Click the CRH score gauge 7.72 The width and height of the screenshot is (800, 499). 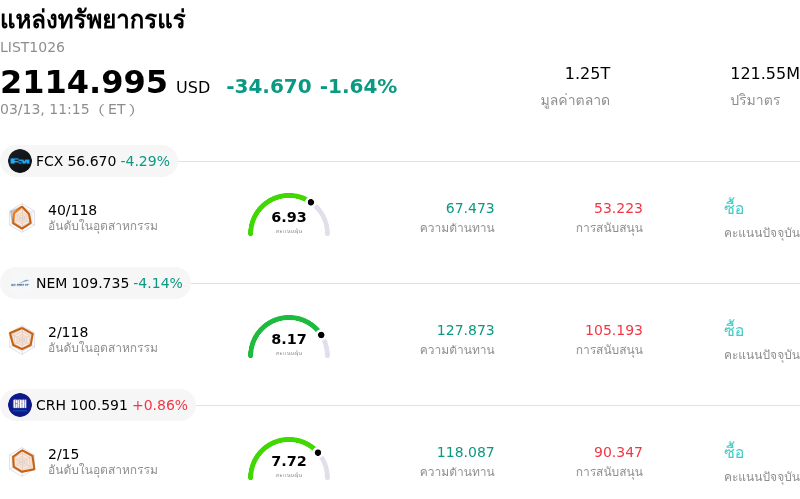pyautogui.click(x=289, y=460)
